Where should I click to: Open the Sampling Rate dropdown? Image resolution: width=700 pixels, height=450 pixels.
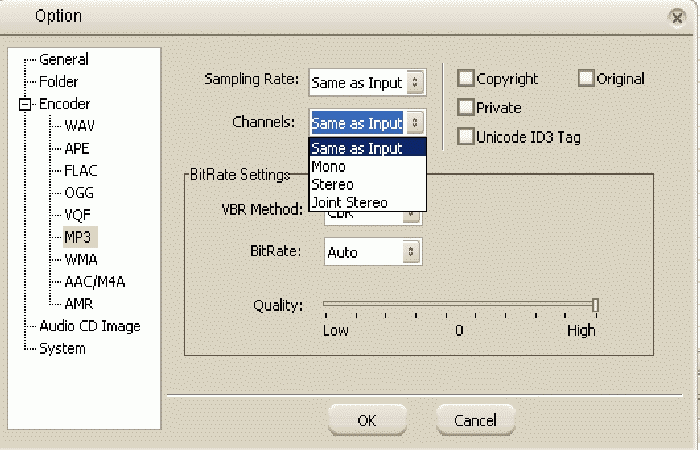tap(416, 82)
